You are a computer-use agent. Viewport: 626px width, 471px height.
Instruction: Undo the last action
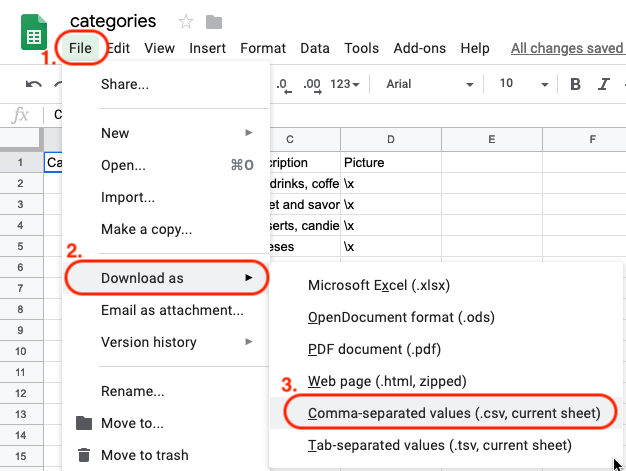pos(34,84)
